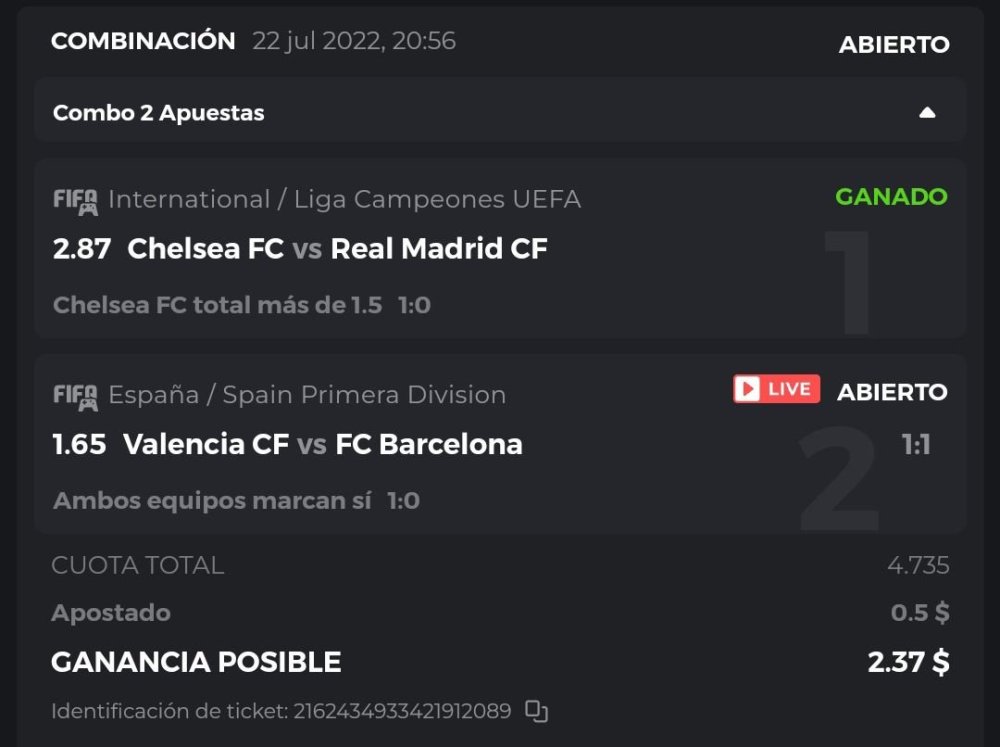Click the Ambos equipos marcan sí selection

pos(212,500)
